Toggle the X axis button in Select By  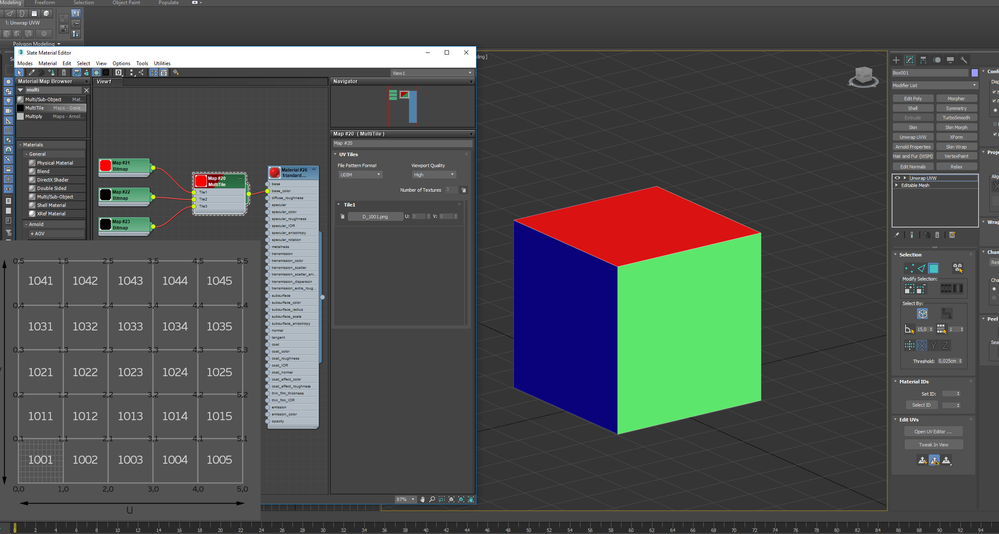(x=922, y=345)
